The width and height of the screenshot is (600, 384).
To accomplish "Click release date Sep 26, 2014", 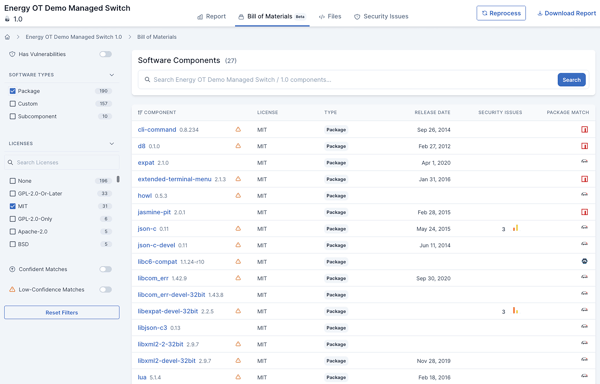I will 434,130.
